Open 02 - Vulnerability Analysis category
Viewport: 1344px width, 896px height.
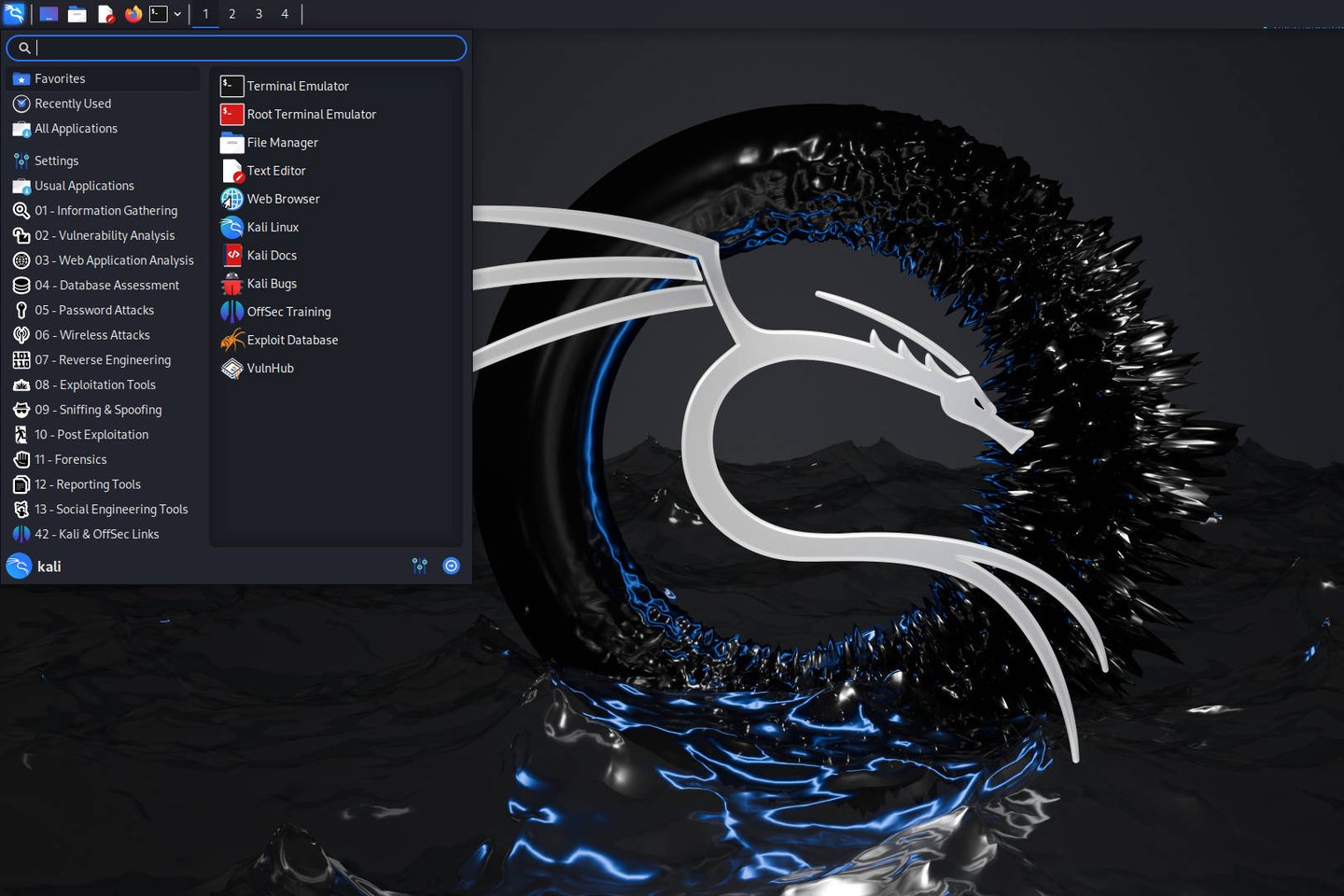coord(103,235)
